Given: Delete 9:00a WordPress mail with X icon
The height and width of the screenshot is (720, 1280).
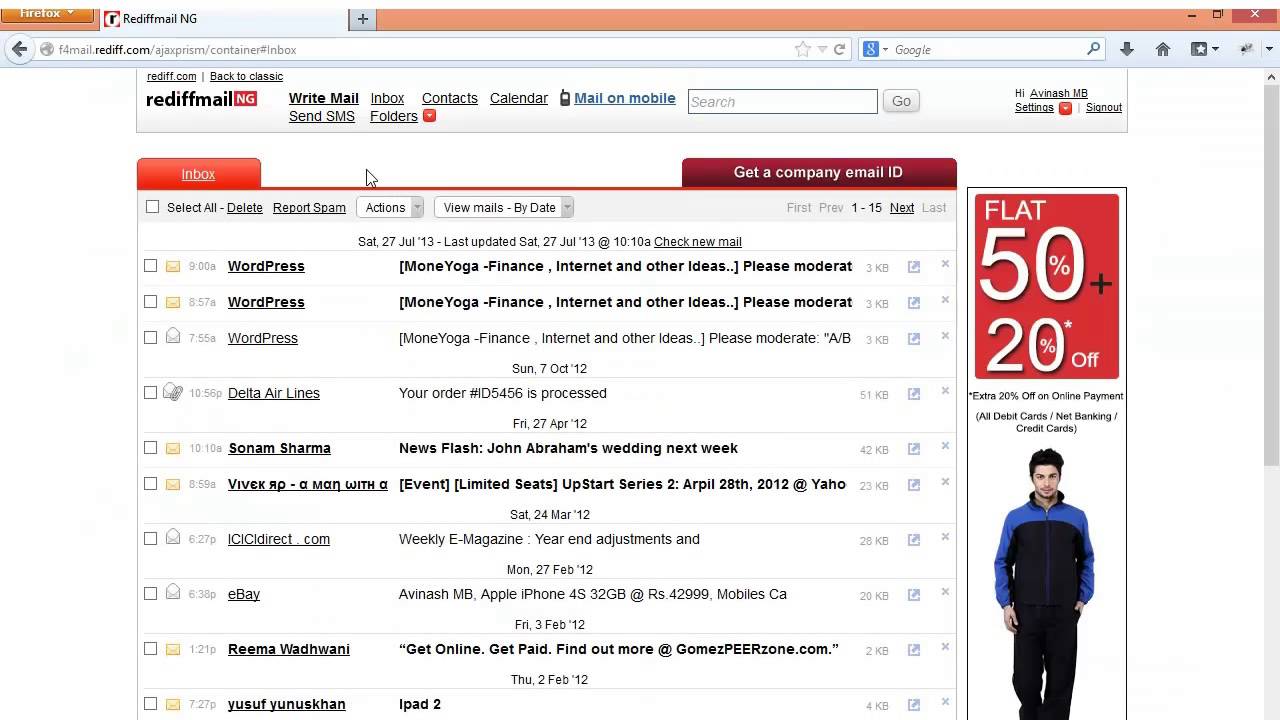Looking at the screenshot, I should (945, 264).
